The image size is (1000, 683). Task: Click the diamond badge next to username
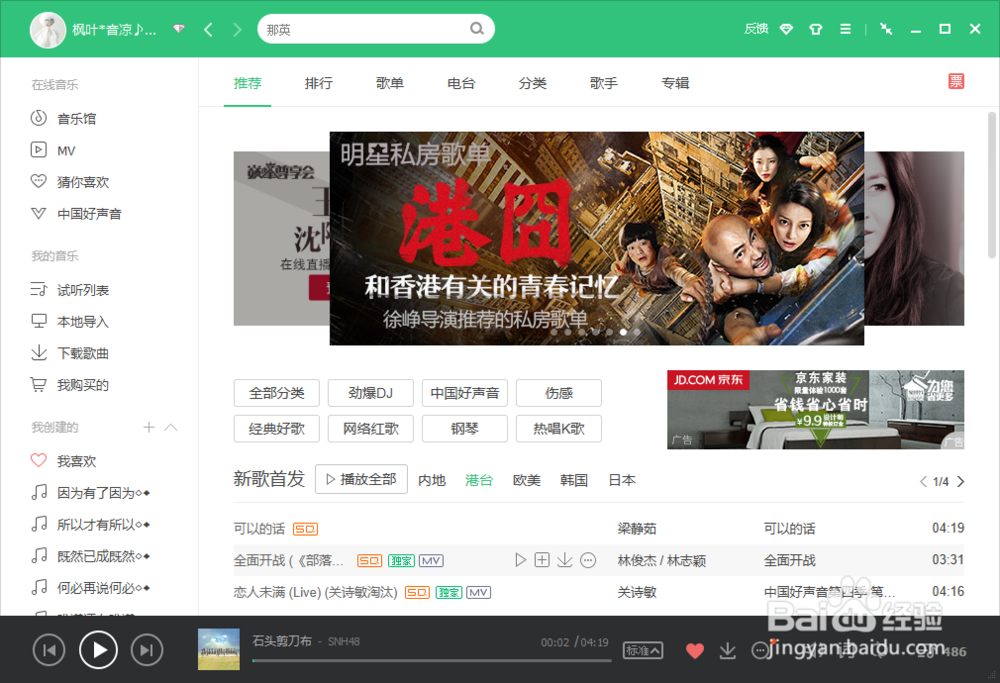[x=179, y=29]
